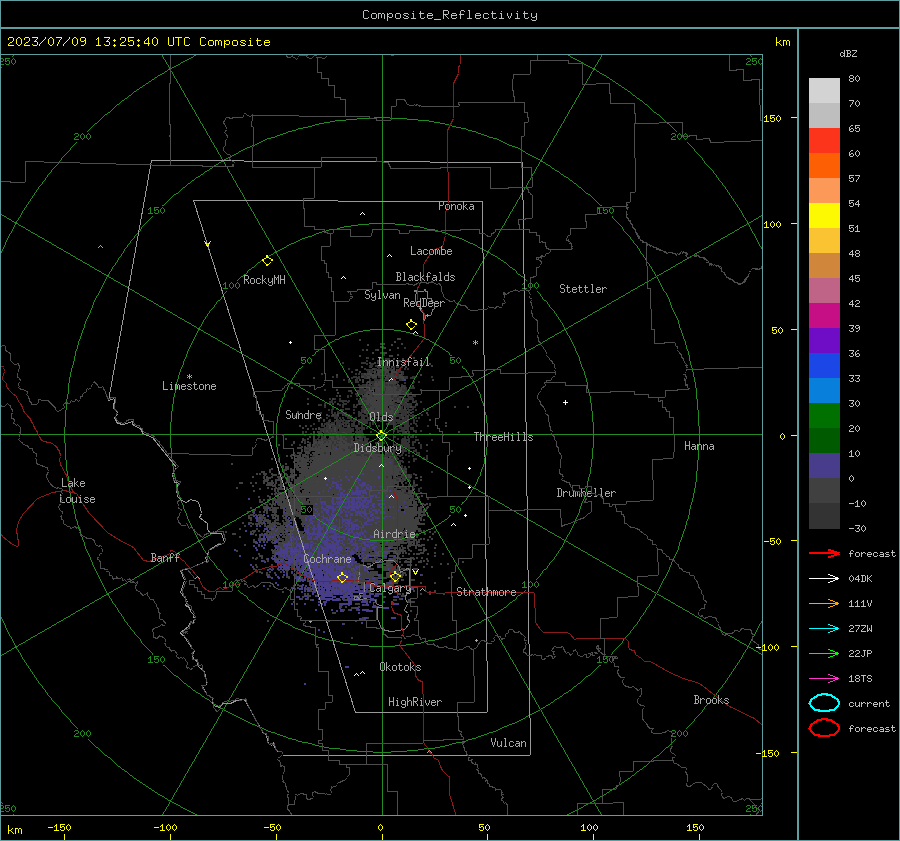Click the Airdrie city label
900x841 pixels.
pyautogui.click(x=394, y=534)
